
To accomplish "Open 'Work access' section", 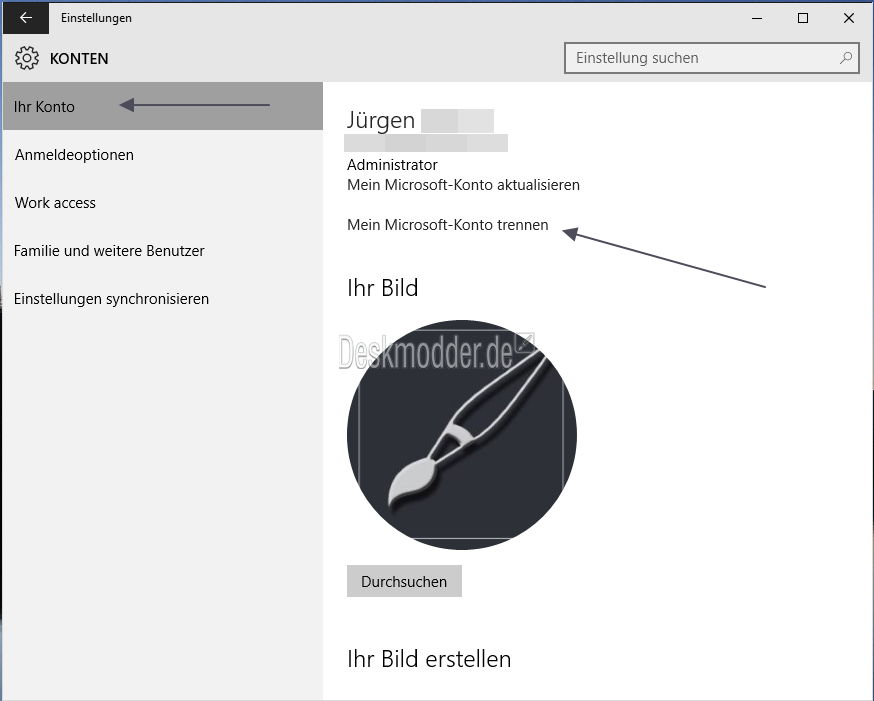I will point(163,203).
